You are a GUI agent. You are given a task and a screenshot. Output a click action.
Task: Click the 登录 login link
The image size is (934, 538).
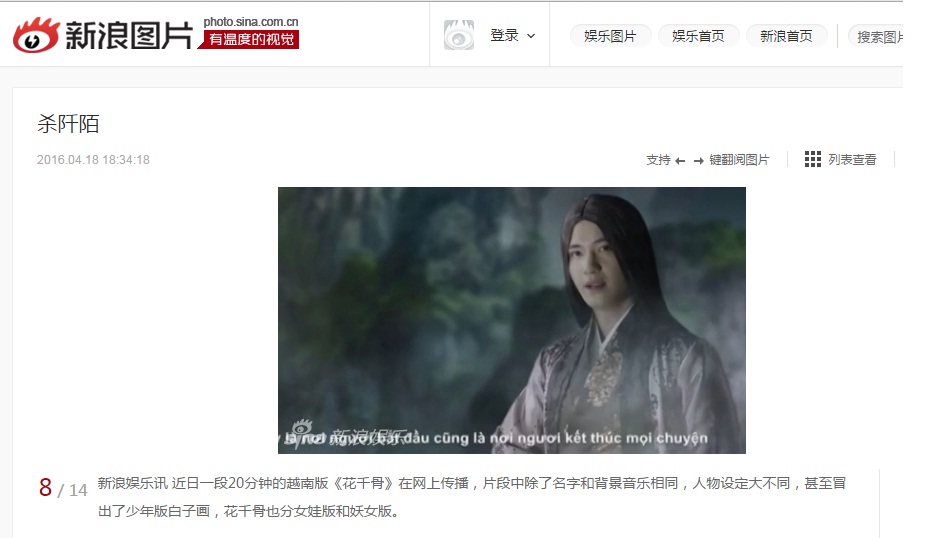tap(505, 36)
